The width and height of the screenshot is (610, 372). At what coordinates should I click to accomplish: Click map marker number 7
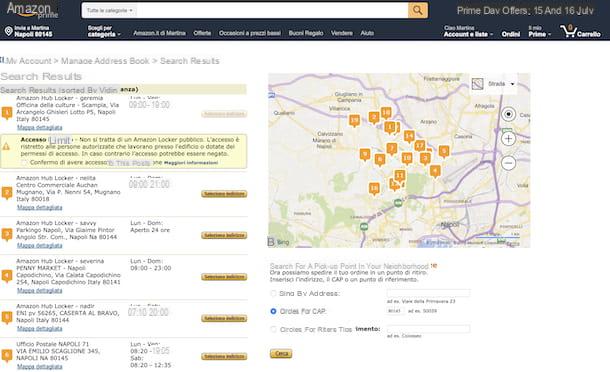click(x=392, y=149)
